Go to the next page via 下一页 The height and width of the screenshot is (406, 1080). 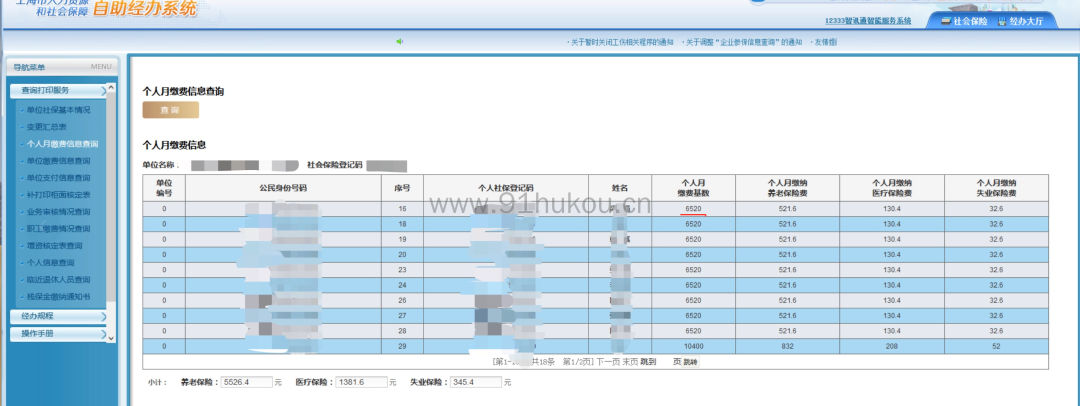[x=608, y=360]
